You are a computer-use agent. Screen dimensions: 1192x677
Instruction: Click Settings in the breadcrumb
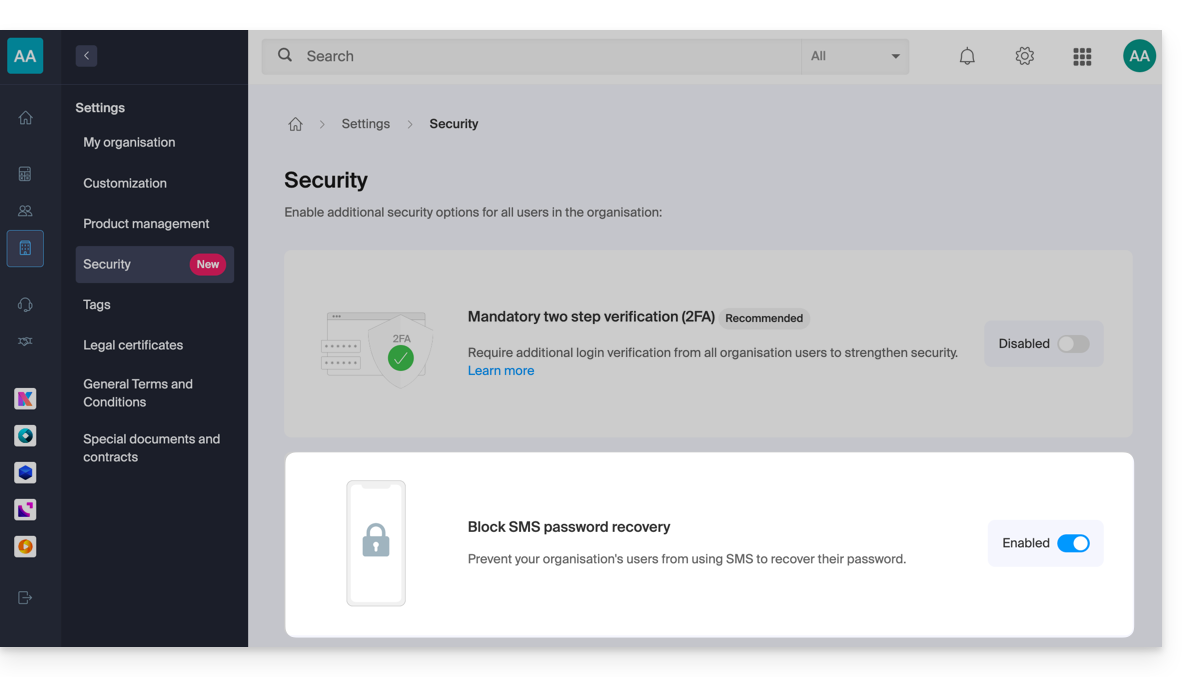[x=366, y=124]
